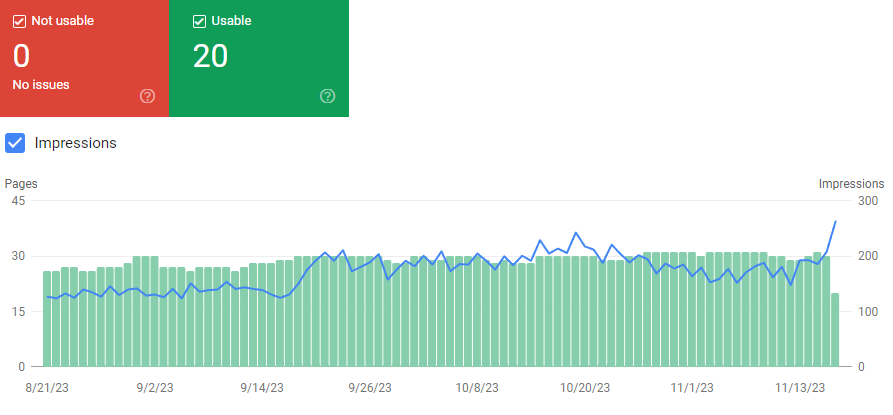Viewport: 893px width, 415px height.
Task: Click the 10/8/23 date label
Action: pos(477,388)
